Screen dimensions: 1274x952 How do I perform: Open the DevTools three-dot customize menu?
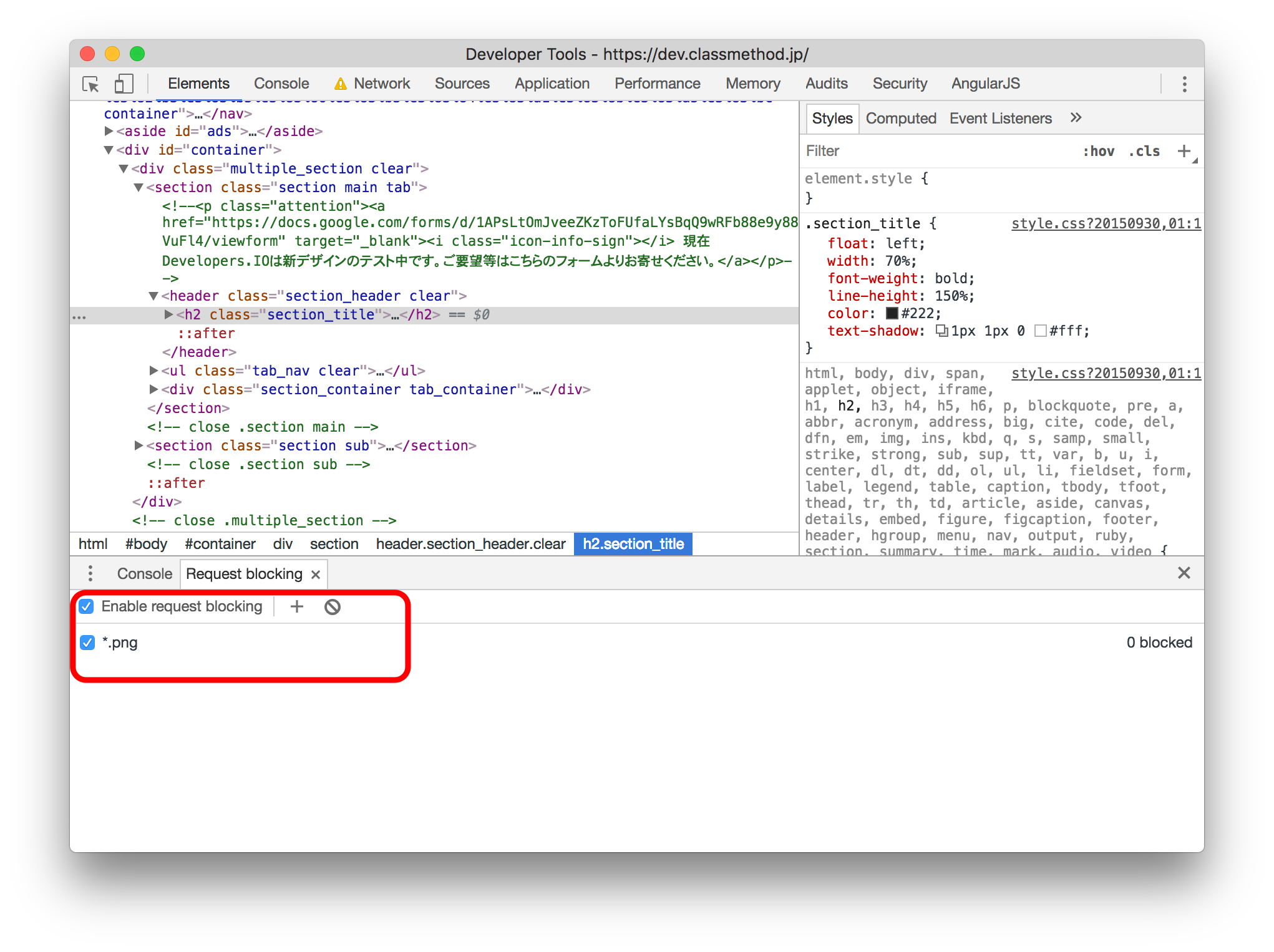(x=1184, y=84)
